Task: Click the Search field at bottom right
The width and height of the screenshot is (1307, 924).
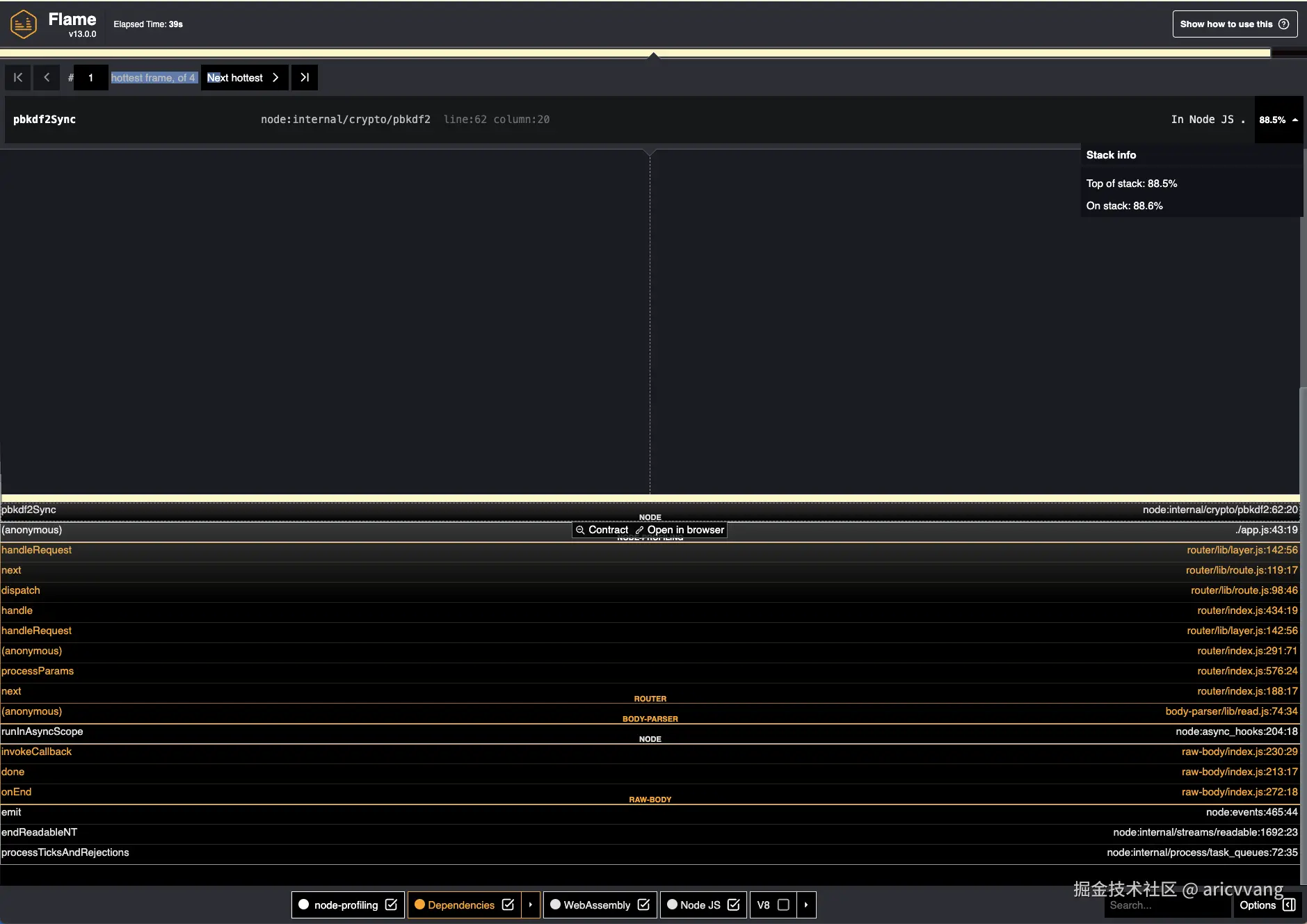Action: pyautogui.click(x=1165, y=905)
